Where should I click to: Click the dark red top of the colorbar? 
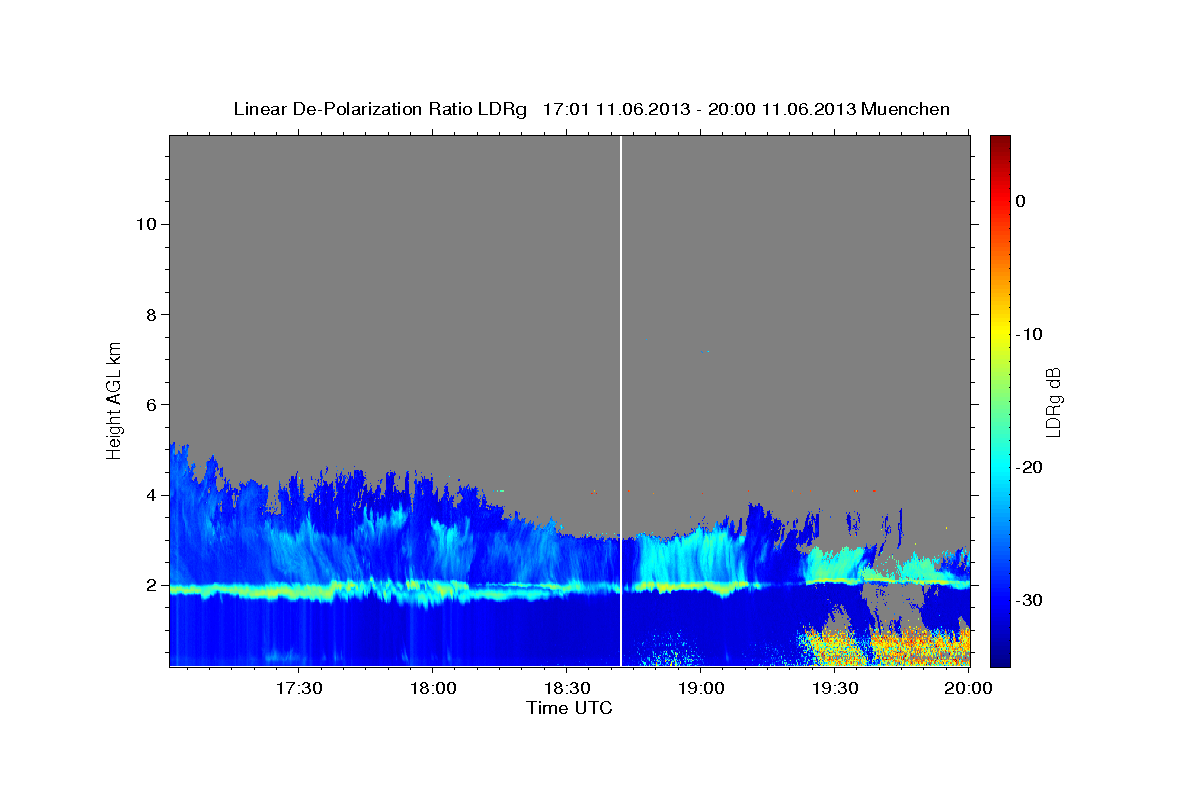pos(1000,143)
